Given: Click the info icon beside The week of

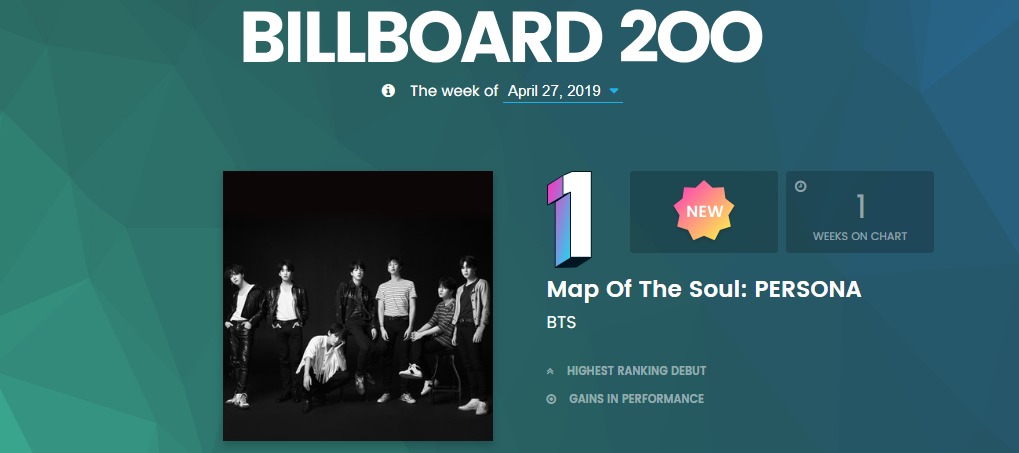Looking at the screenshot, I should click(388, 91).
